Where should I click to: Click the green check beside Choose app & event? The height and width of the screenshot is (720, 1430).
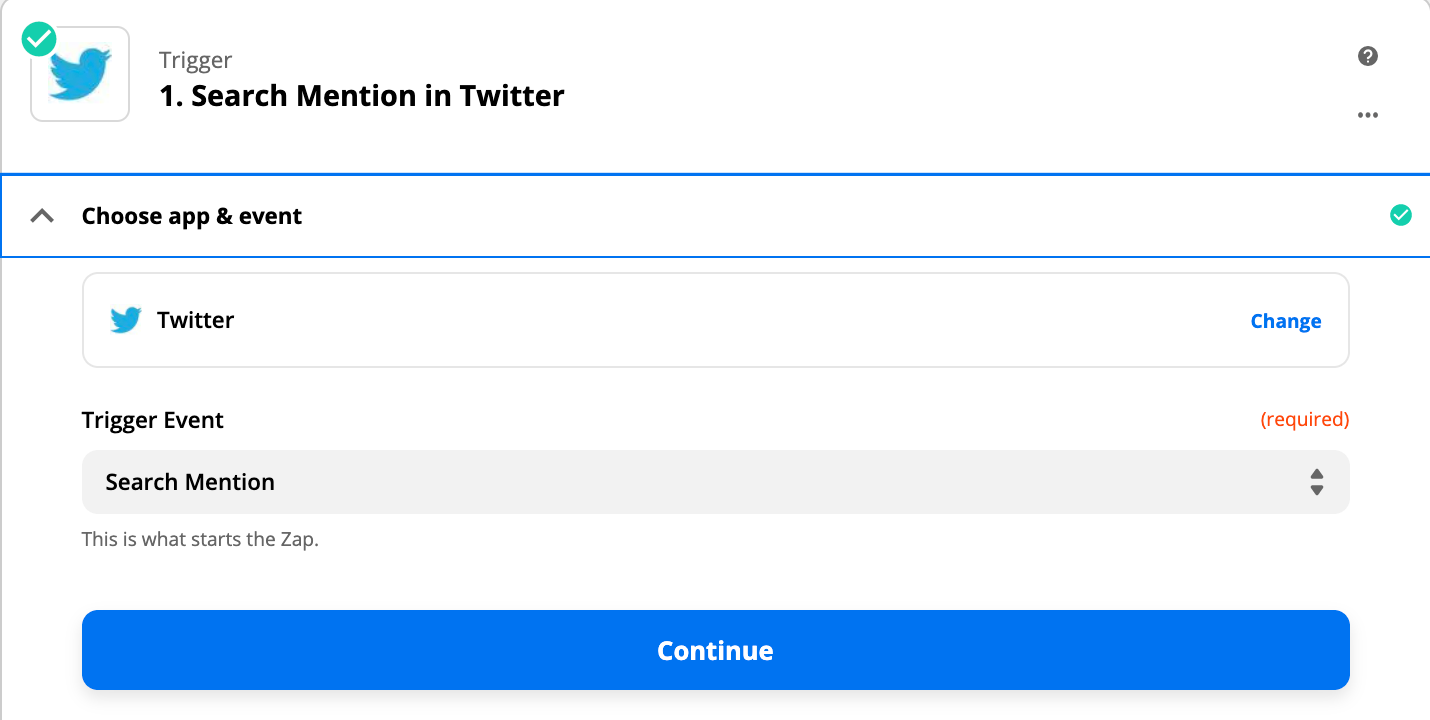pyautogui.click(x=1401, y=215)
